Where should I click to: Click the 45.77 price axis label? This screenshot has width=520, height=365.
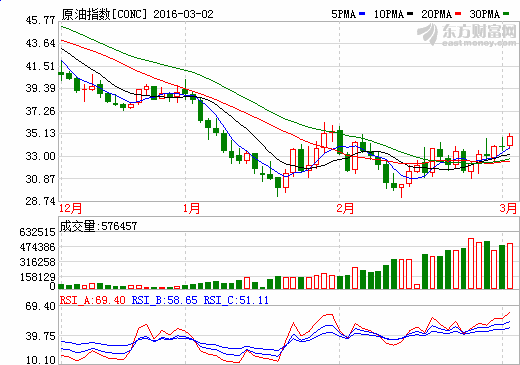pos(40,21)
